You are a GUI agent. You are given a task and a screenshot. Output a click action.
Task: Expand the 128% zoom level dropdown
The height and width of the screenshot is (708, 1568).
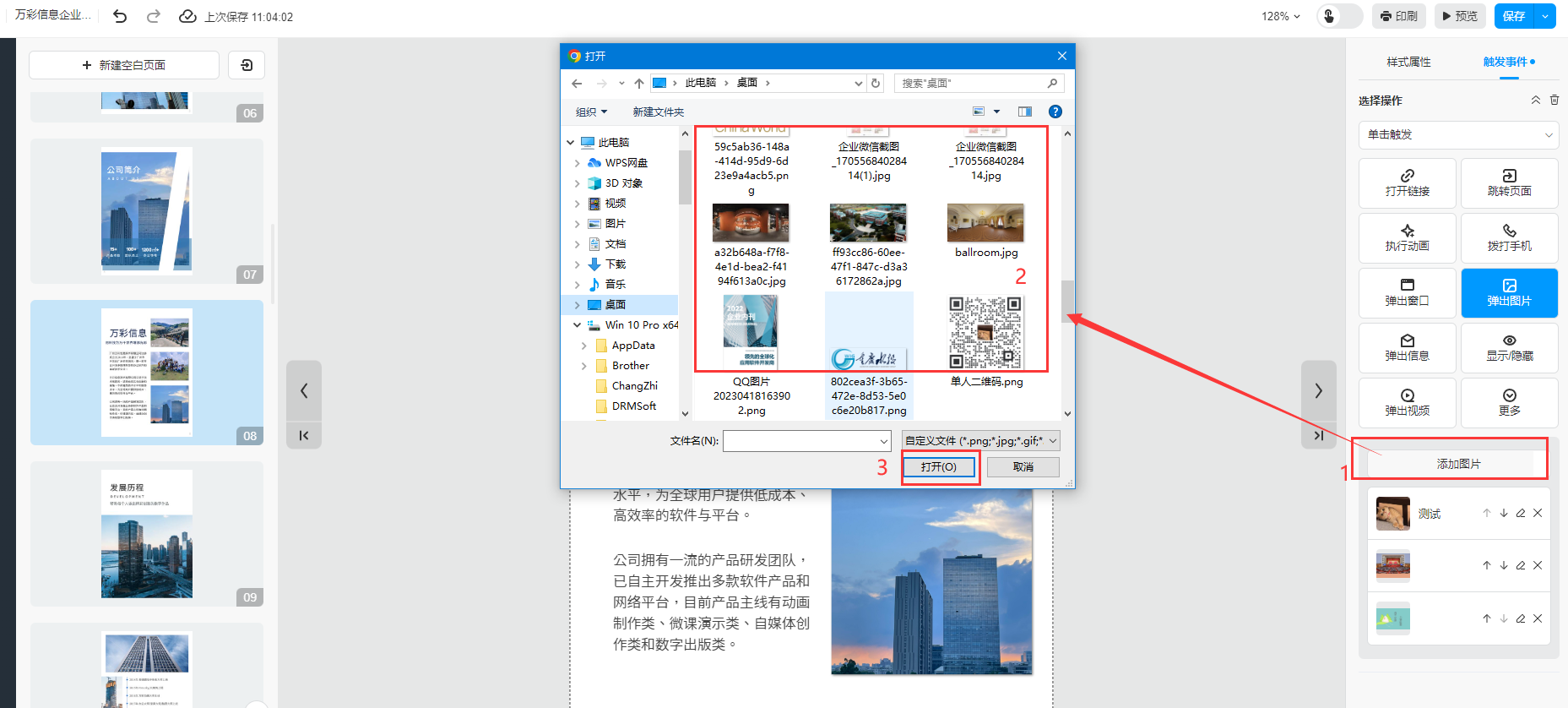click(x=1281, y=16)
